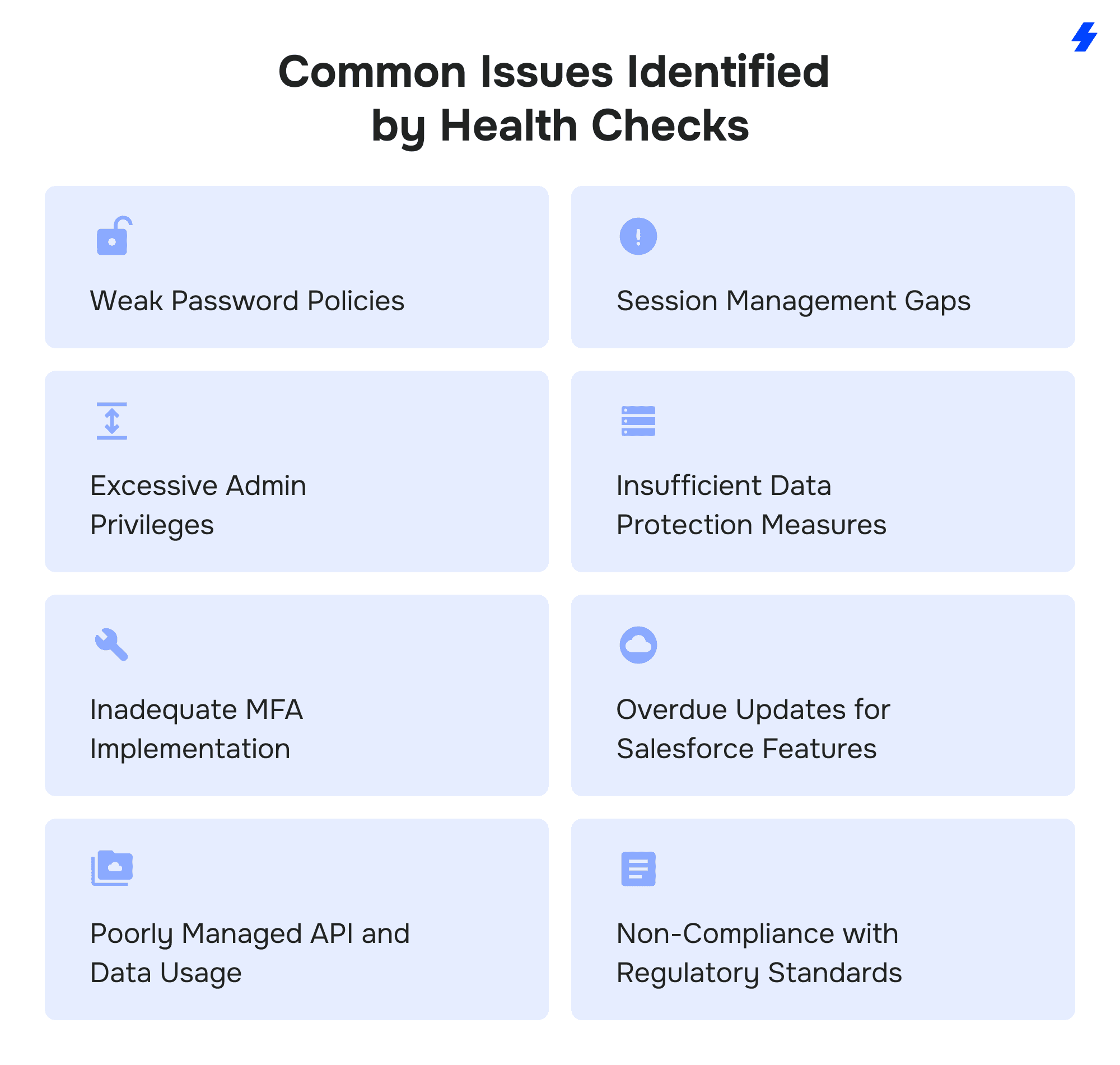The width and height of the screenshot is (1120, 1065).
Task: Click the 'Overdue Updates for' text line
Action: (x=753, y=709)
